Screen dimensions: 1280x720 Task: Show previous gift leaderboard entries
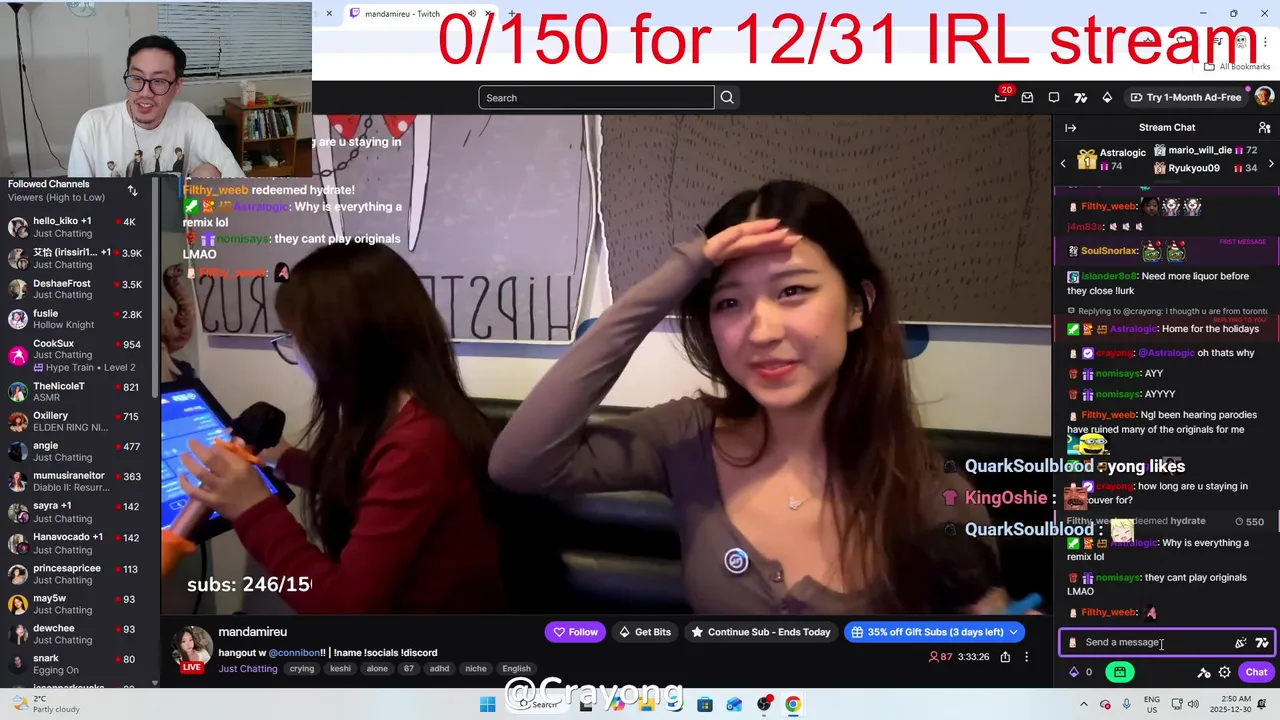(1063, 163)
